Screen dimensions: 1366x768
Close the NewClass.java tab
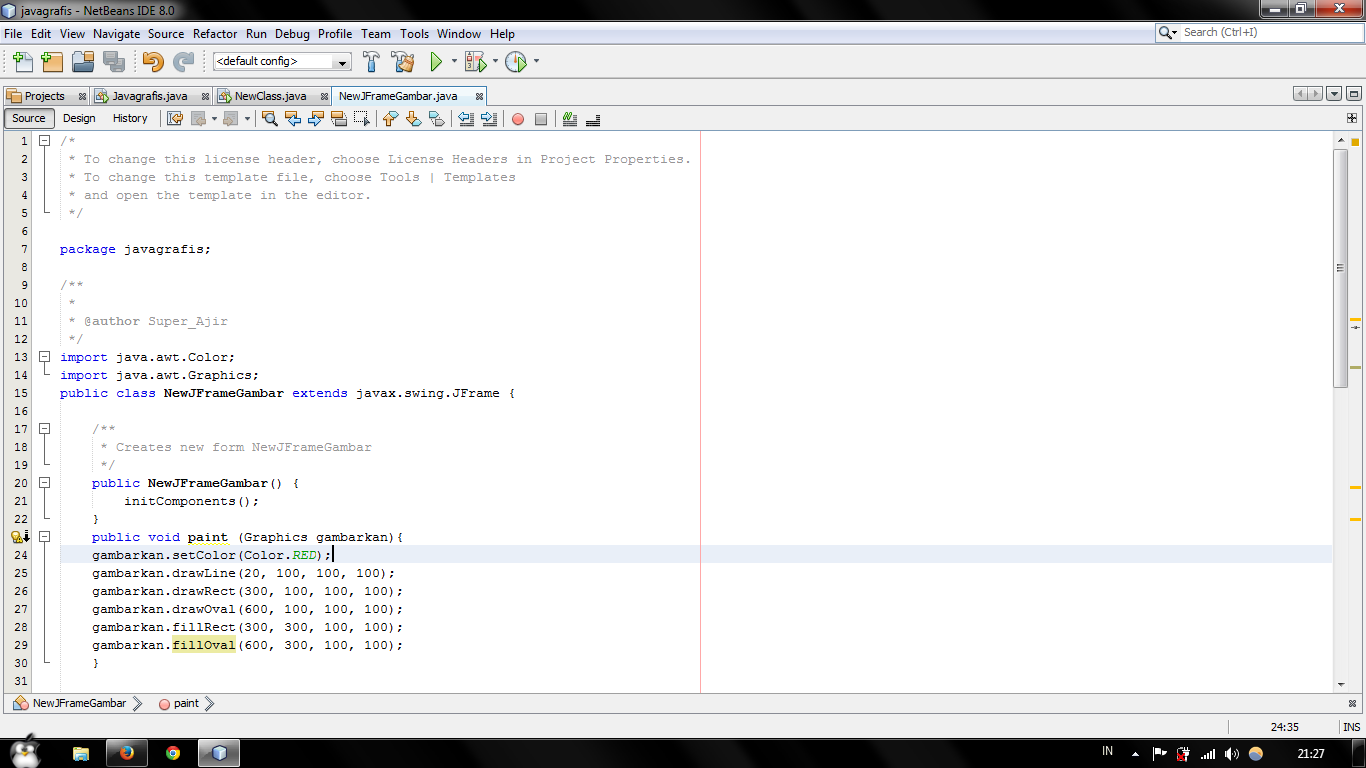[x=326, y=96]
